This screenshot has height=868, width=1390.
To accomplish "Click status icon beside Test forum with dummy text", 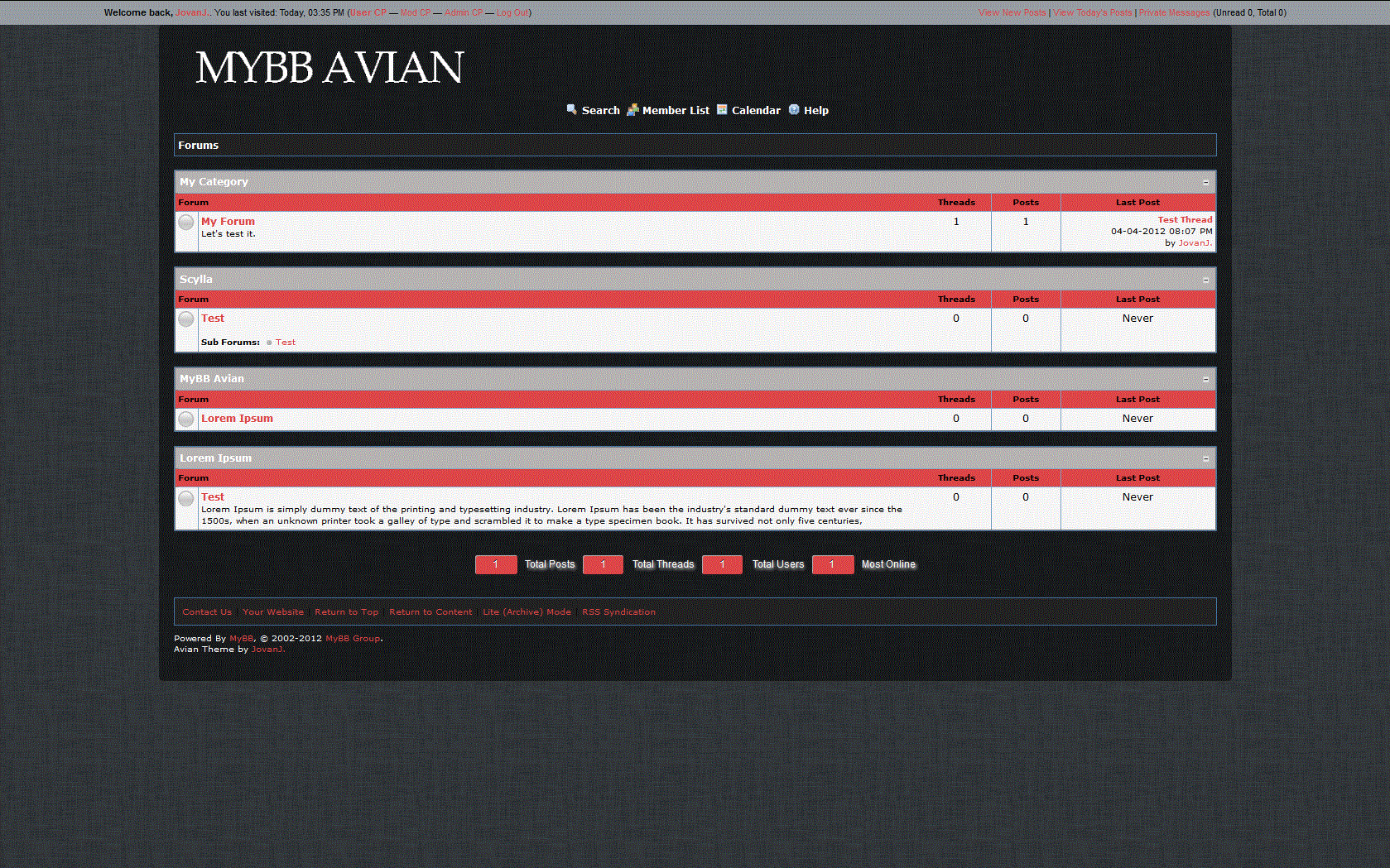I will 186,498.
